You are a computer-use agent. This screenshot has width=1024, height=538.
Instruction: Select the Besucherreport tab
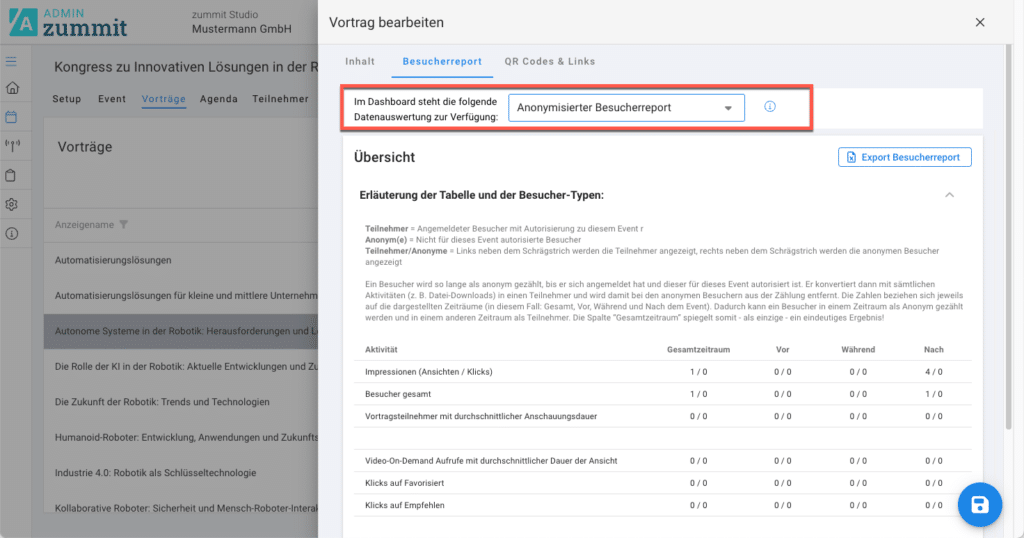pyautogui.click(x=442, y=62)
